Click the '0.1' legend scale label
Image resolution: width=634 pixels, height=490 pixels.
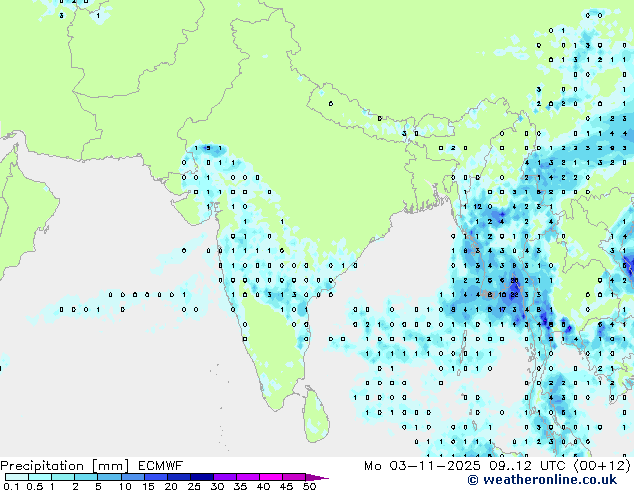[11, 486]
